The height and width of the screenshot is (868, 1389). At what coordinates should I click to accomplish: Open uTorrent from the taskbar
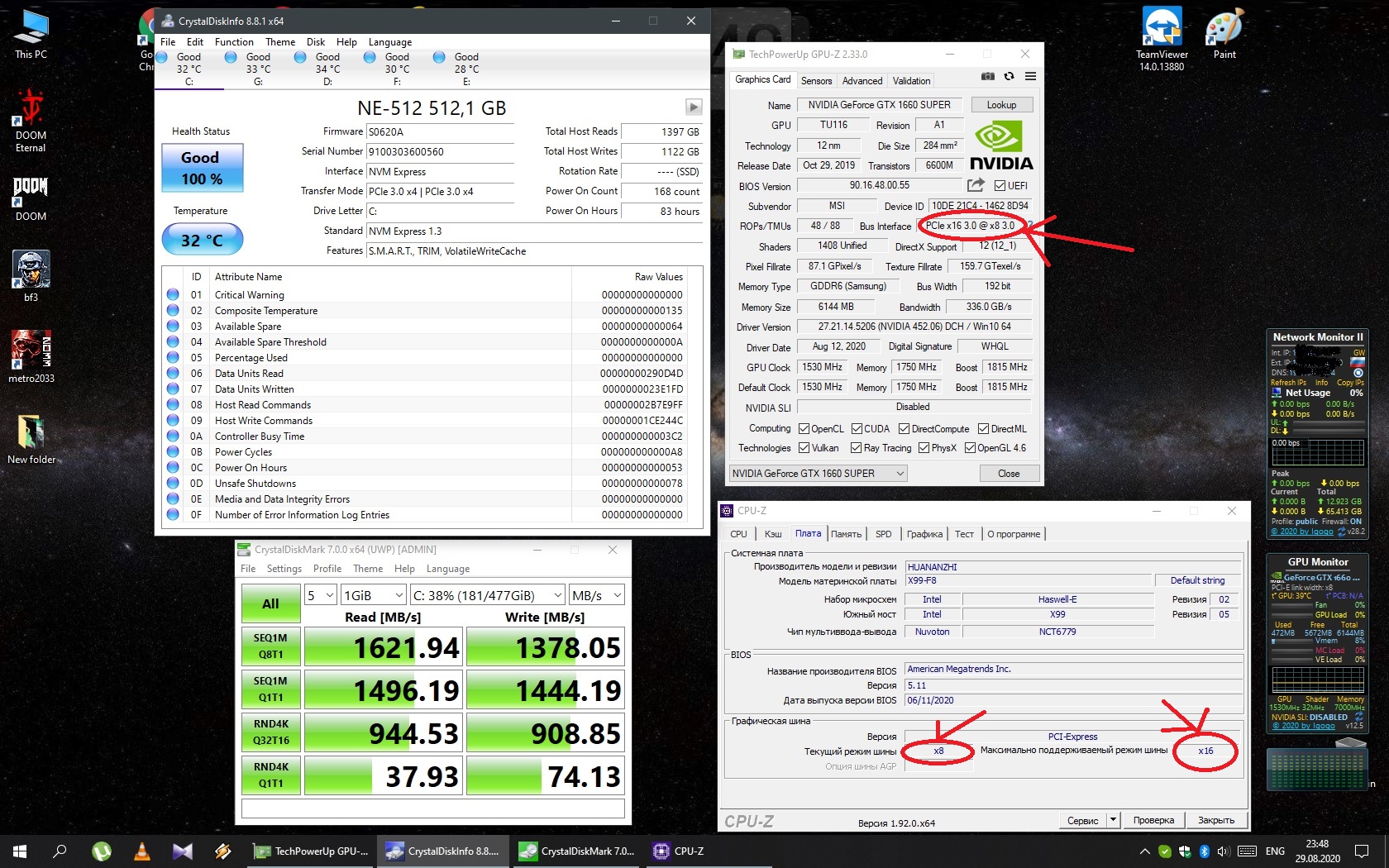click(101, 851)
